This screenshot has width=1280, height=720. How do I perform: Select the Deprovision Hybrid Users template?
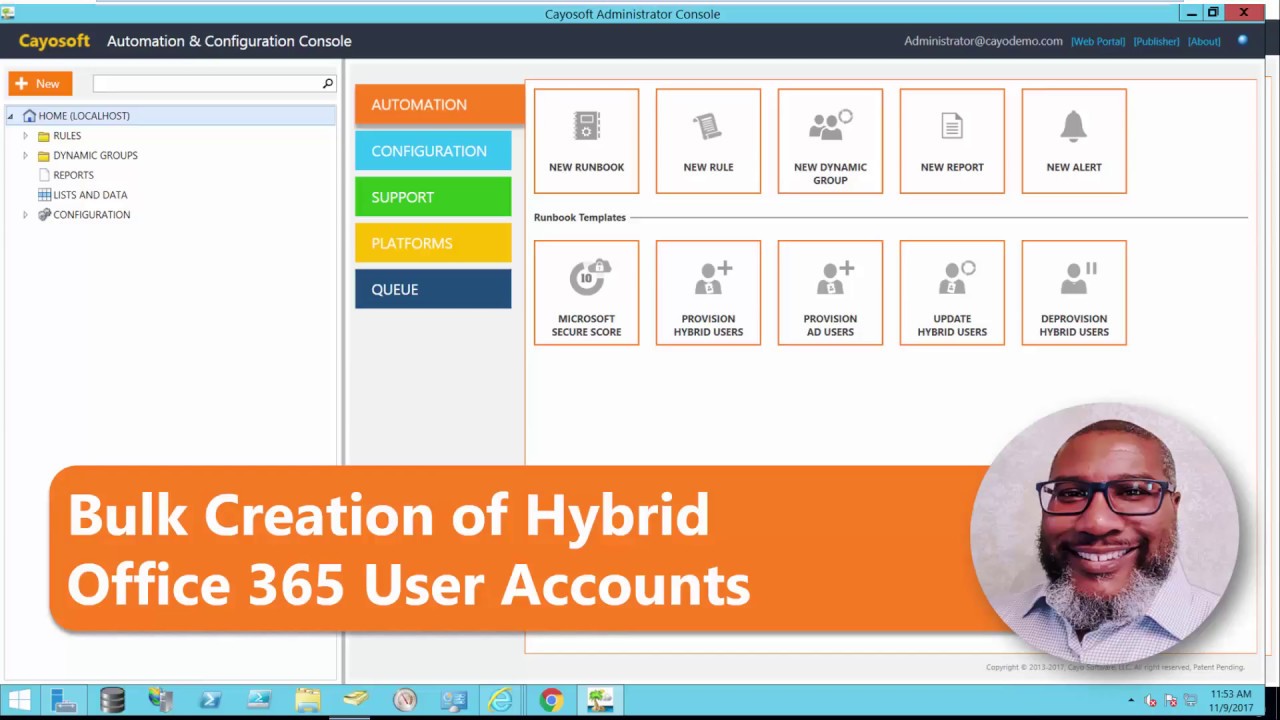pyautogui.click(x=1074, y=293)
